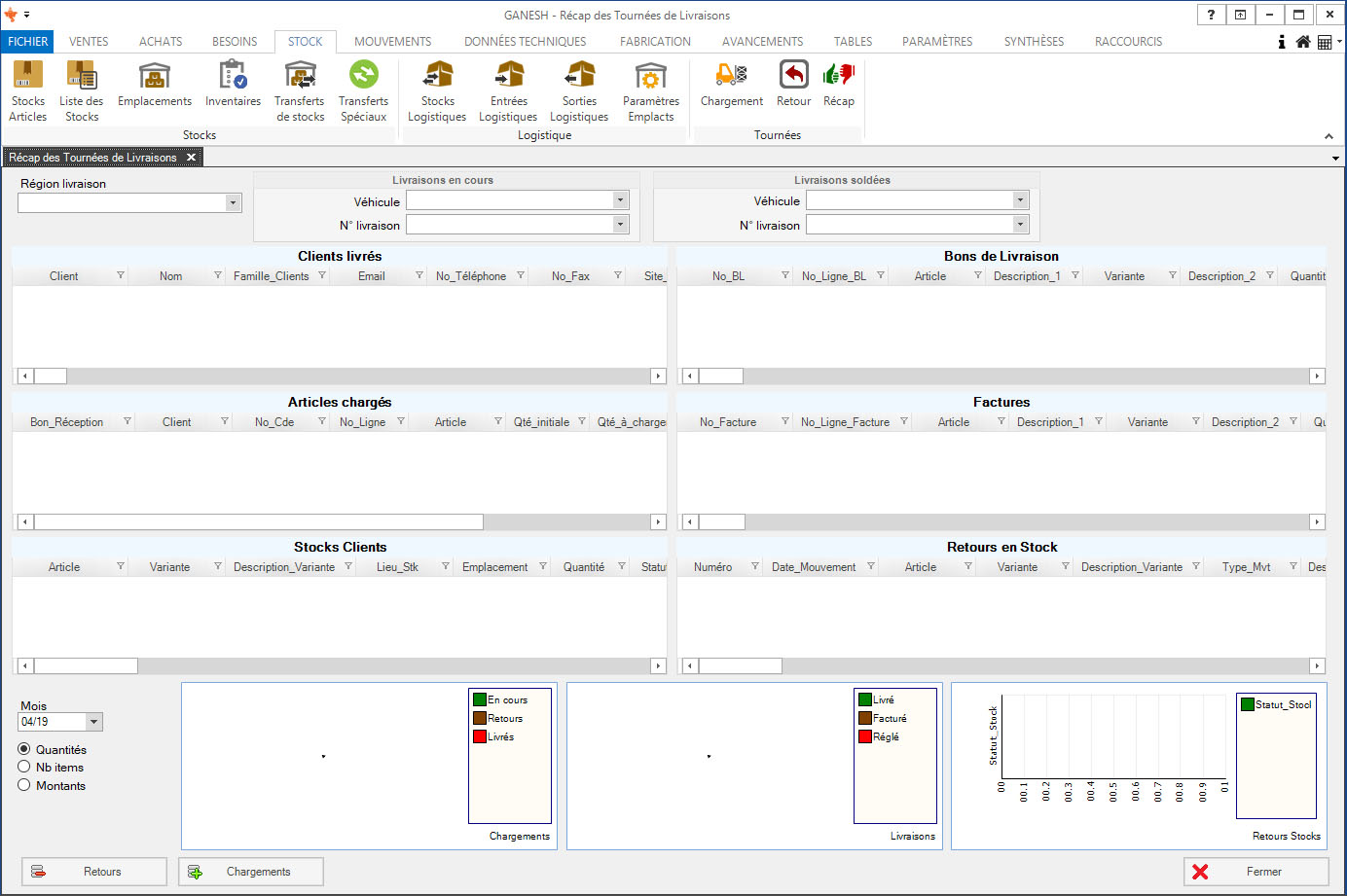
Task: Open Transferts Spéciaux green icon
Action: (x=363, y=76)
